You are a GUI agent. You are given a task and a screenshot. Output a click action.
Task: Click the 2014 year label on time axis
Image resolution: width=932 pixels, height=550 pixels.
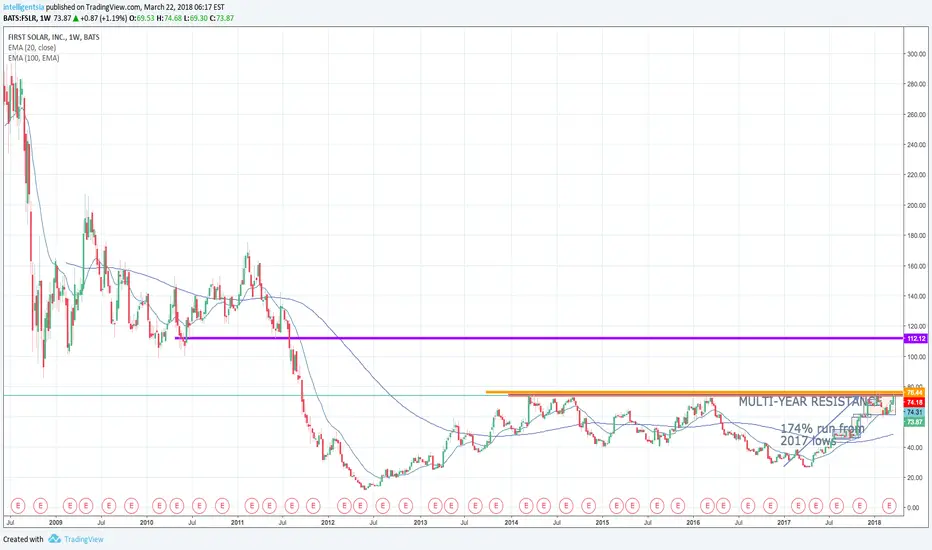[x=511, y=523]
